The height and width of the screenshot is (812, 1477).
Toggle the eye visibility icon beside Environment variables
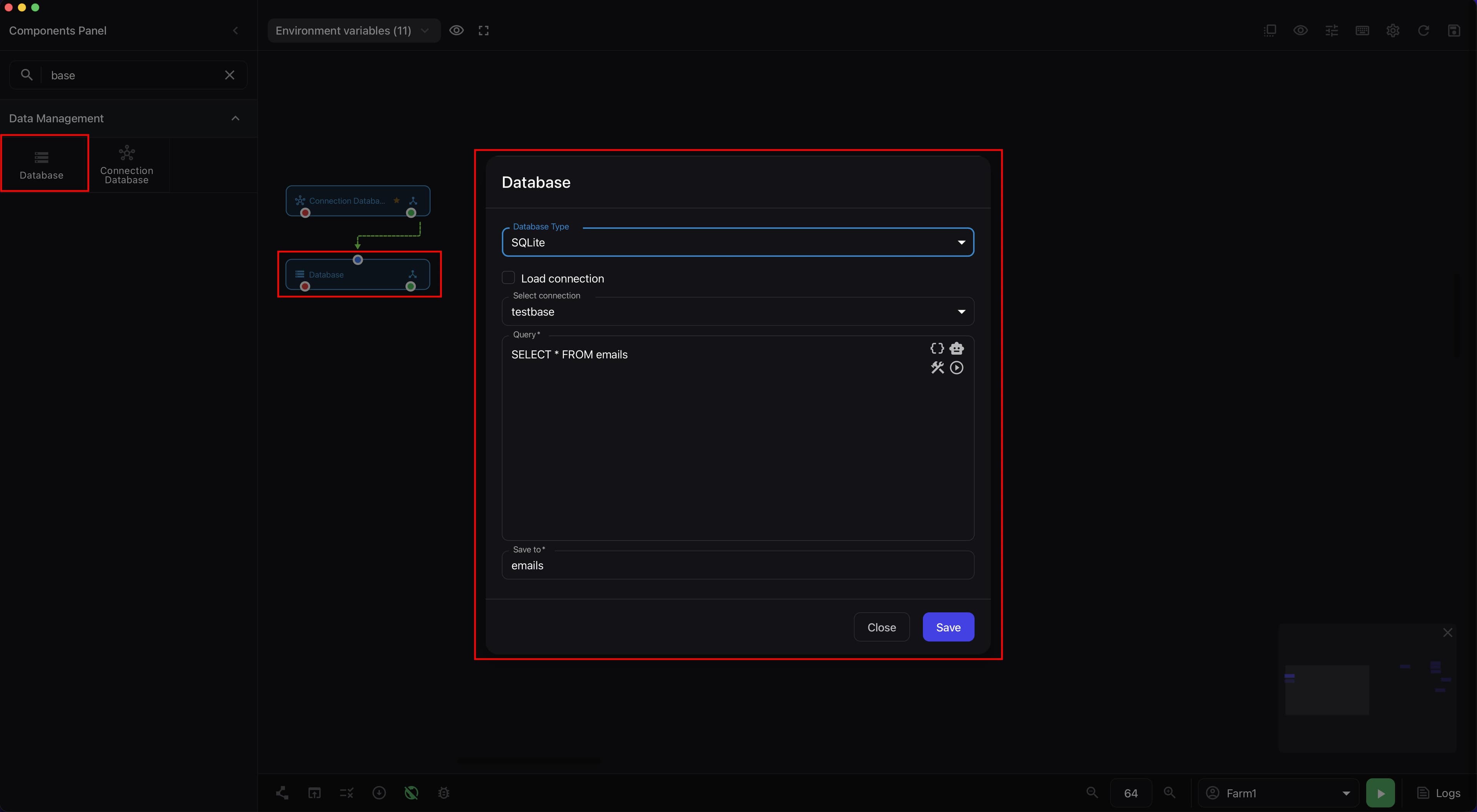[x=456, y=30]
